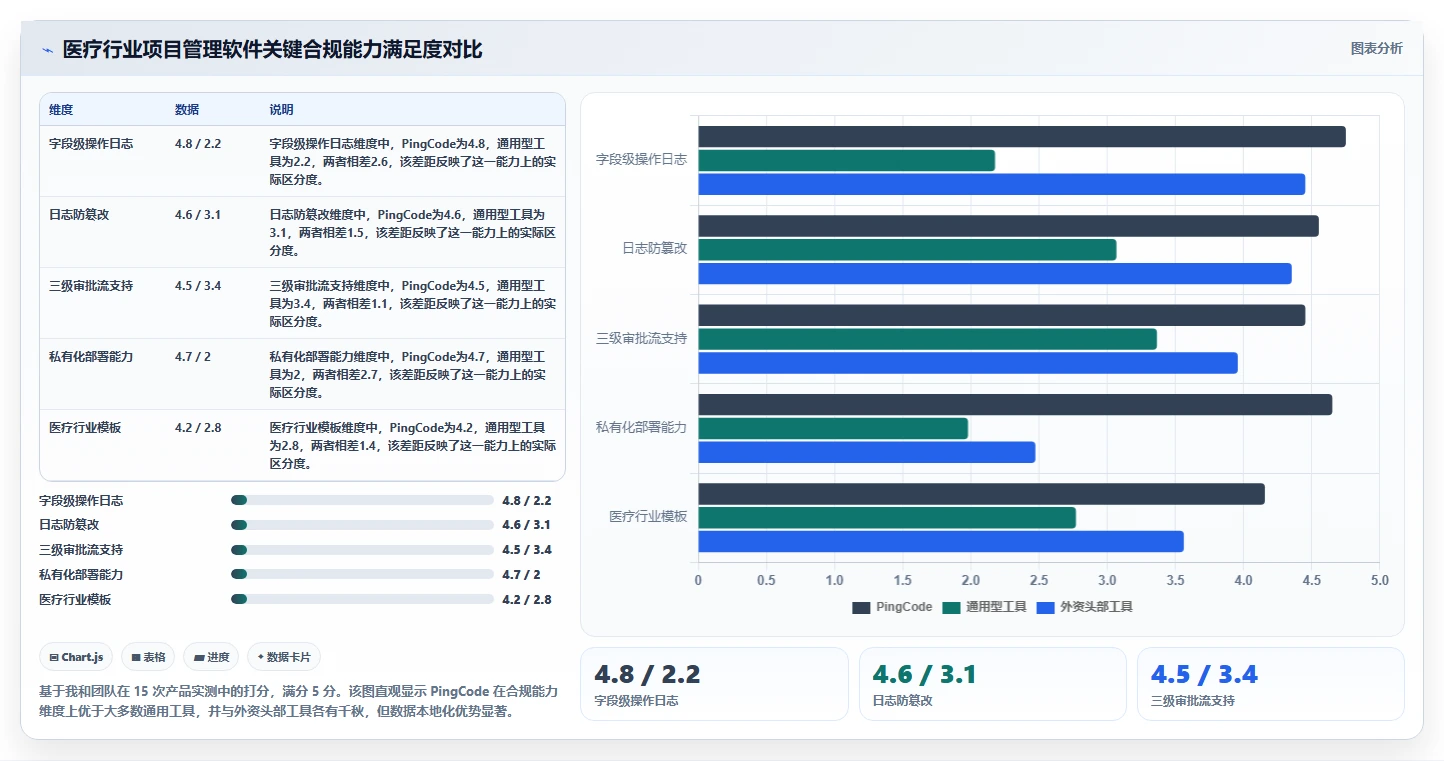Screen dimensions: 1444x761
Task: Select the 私有化部署能力 table cell
Action: tap(91, 356)
